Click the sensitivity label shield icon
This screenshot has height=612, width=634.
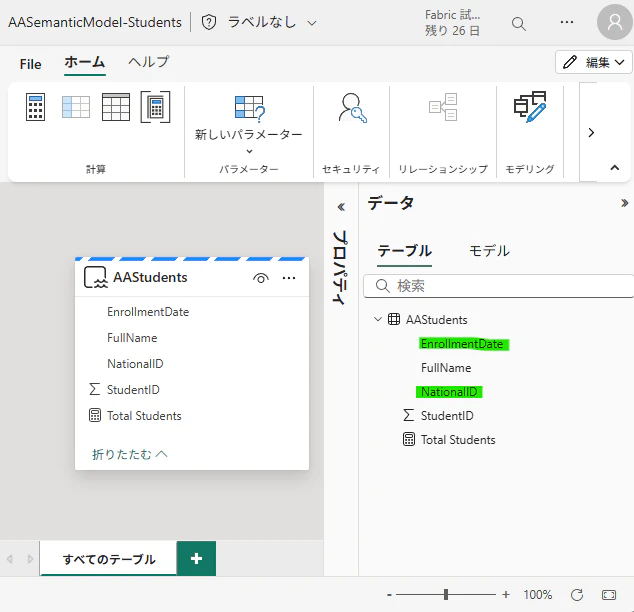tap(209, 22)
